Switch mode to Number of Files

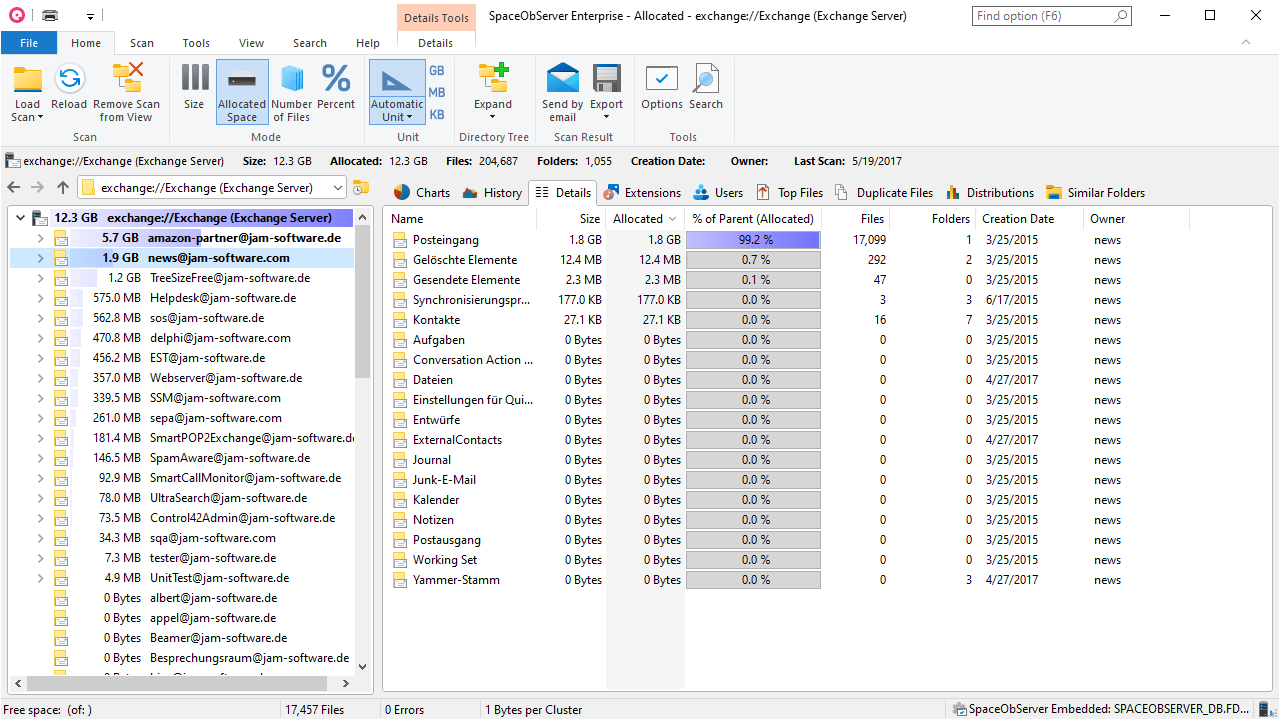tap(292, 92)
